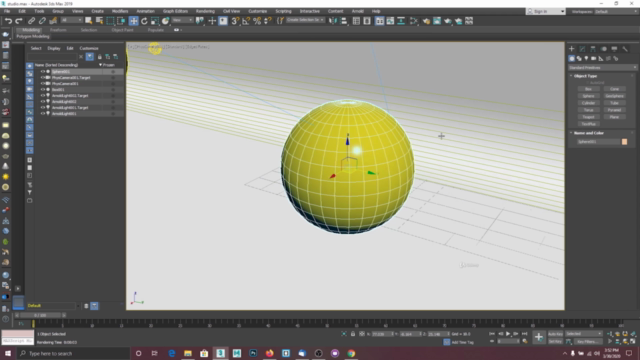The height and width of the screenshot is (360, 640).
Task: Redo the action in toolbar
Action: [19, 20]
